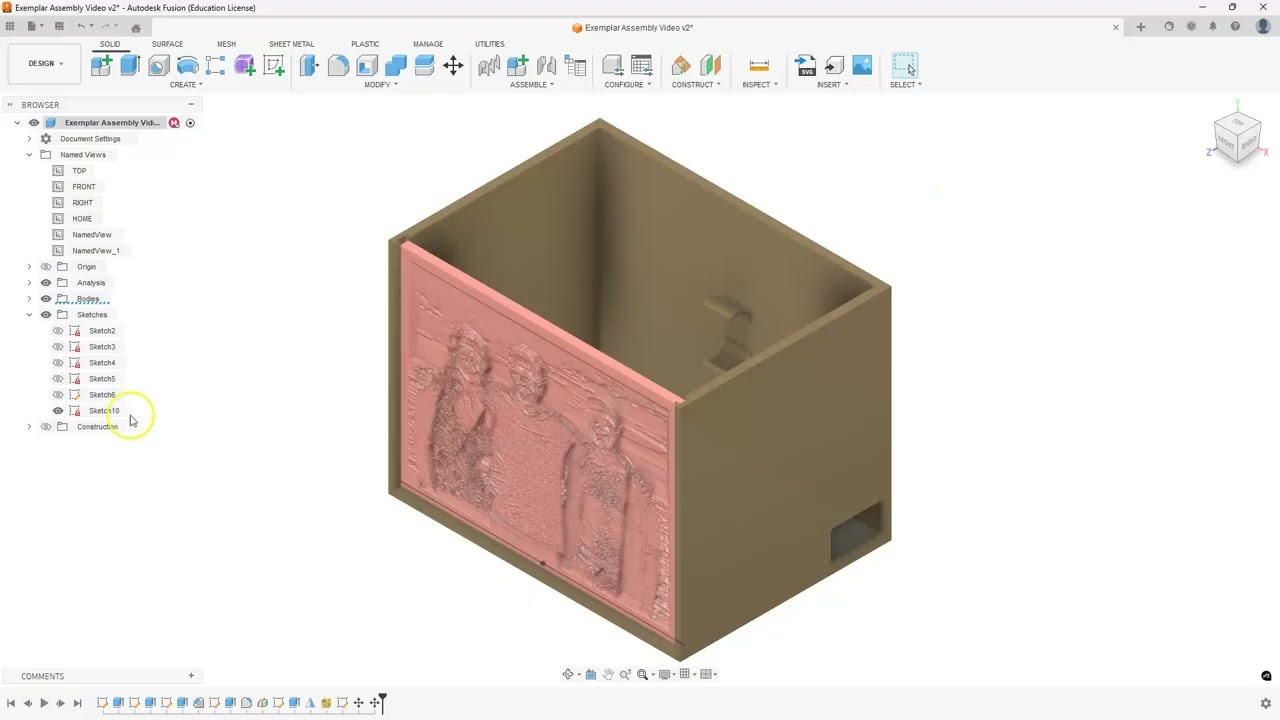Select the Offset Face modify tool
The image size is (1280, 720).
point(424,66)
